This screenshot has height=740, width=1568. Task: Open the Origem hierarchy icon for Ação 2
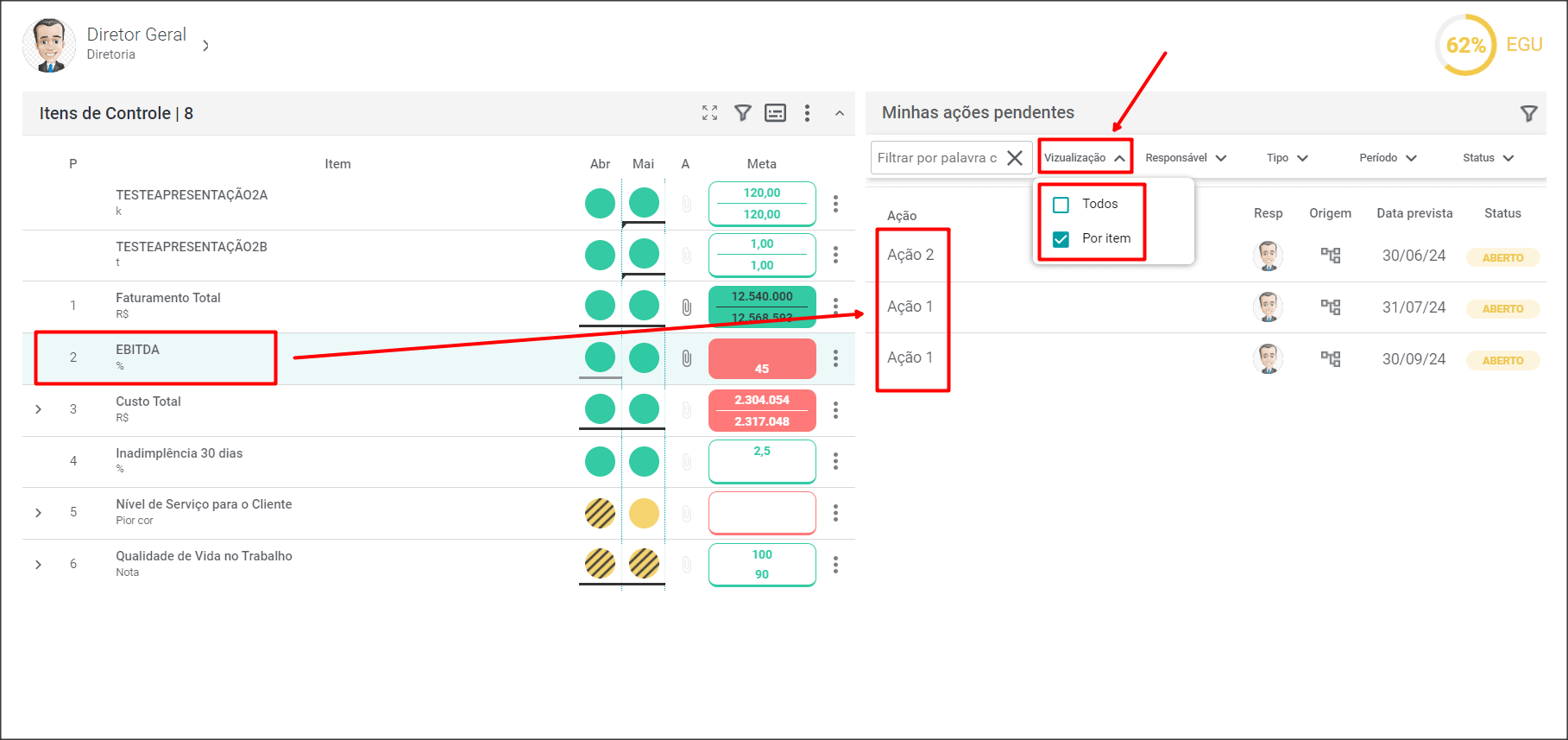[1330, 256]
